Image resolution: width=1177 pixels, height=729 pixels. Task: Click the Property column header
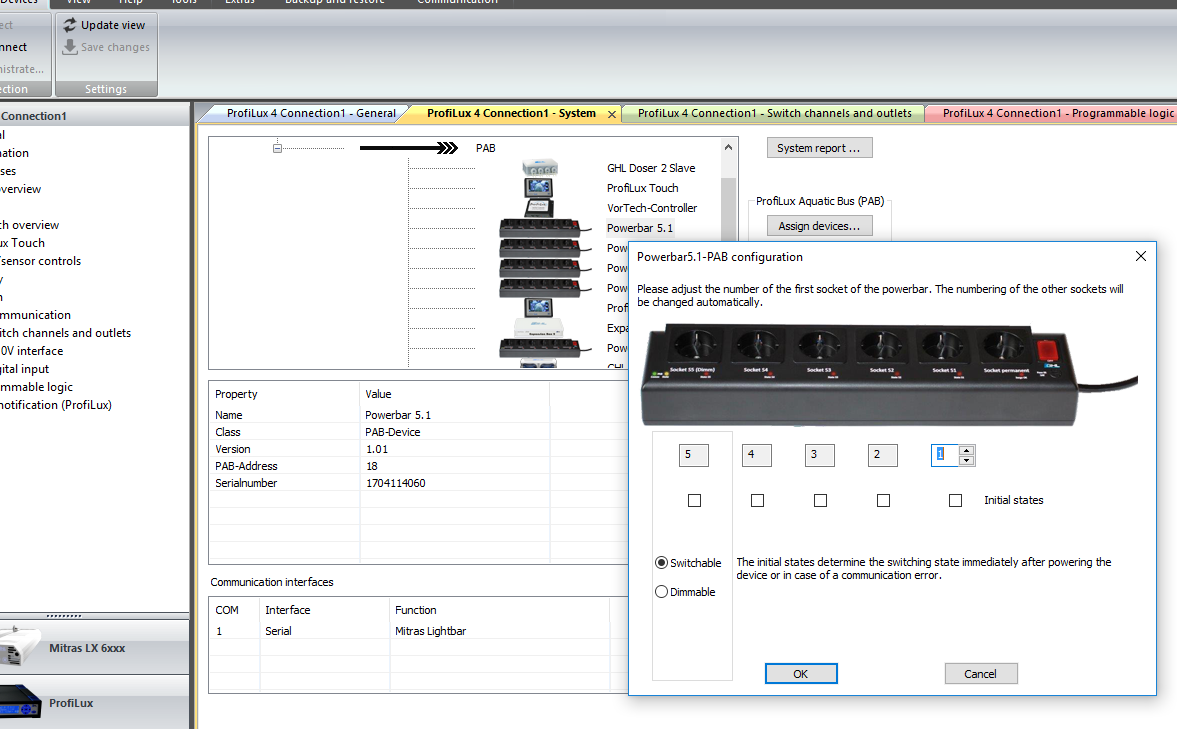point(236,393)
